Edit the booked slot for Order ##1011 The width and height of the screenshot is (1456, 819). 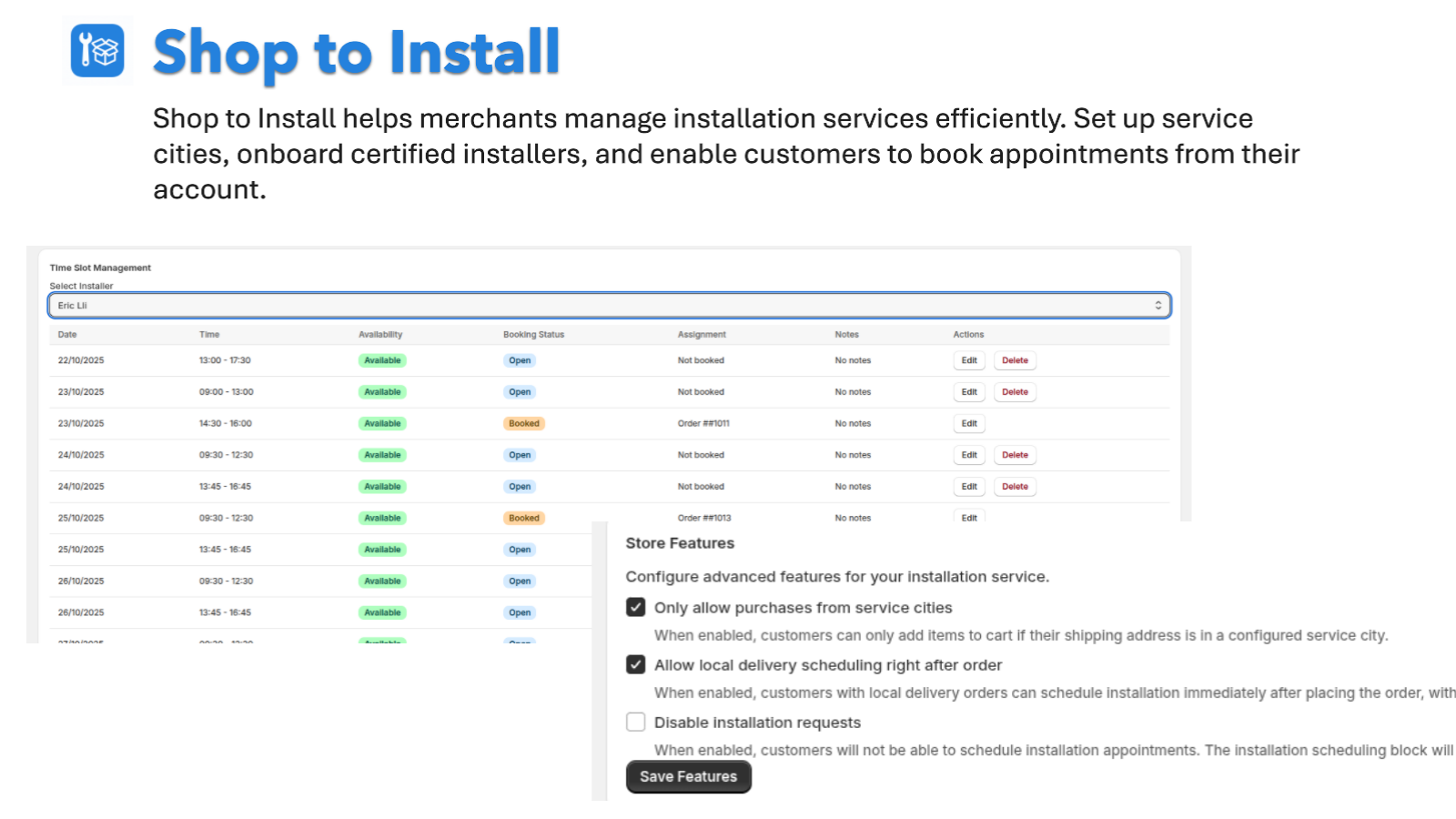(x=968, y=423)
